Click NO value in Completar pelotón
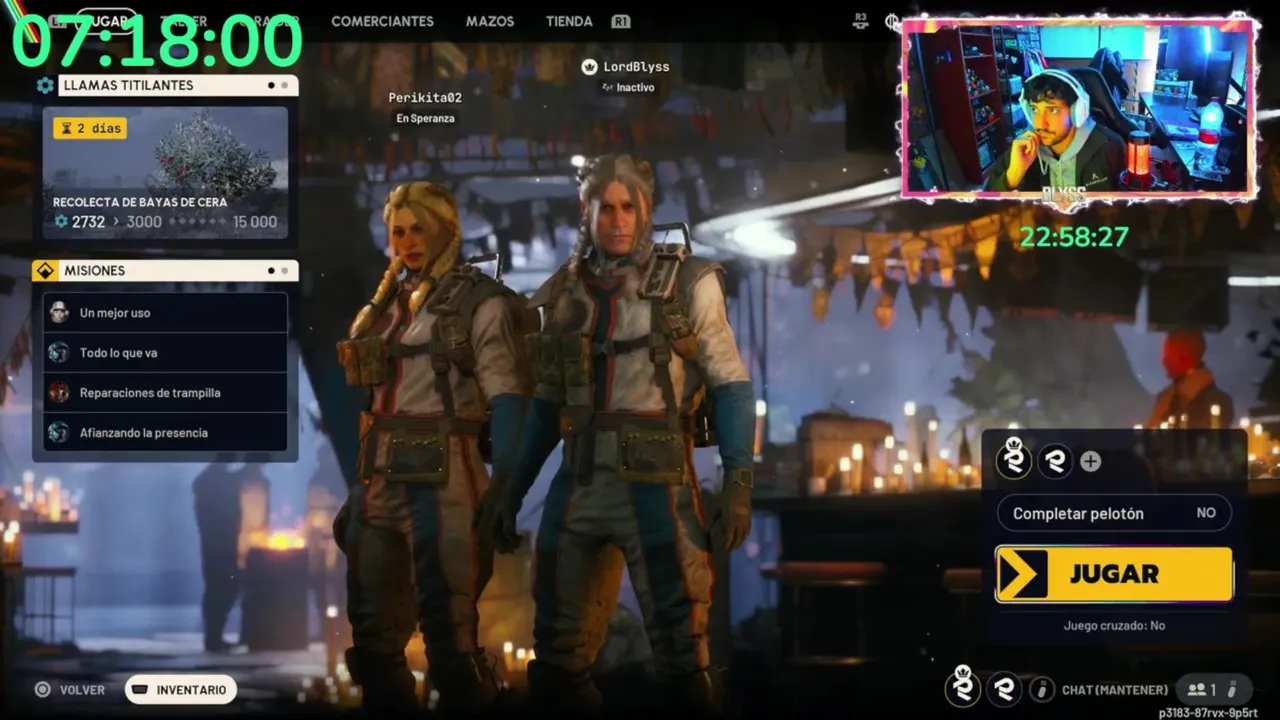 tap(1206, 513)
